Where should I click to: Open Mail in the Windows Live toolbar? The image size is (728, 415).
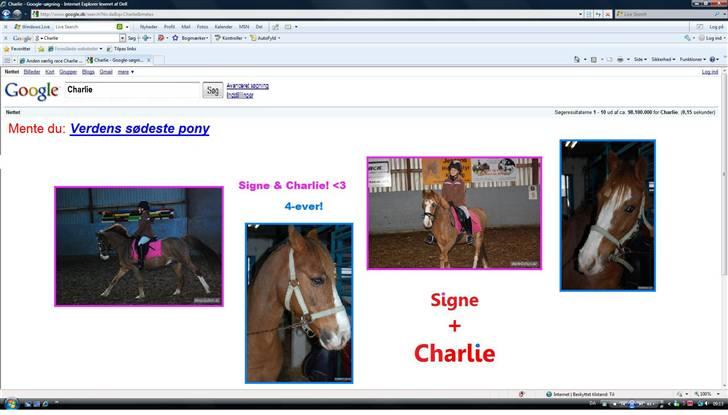186,27
